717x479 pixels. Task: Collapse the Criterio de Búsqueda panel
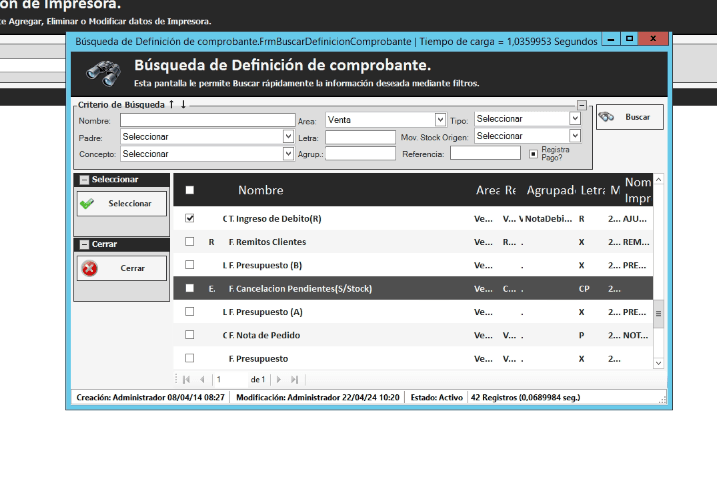(x=582, y=104)
